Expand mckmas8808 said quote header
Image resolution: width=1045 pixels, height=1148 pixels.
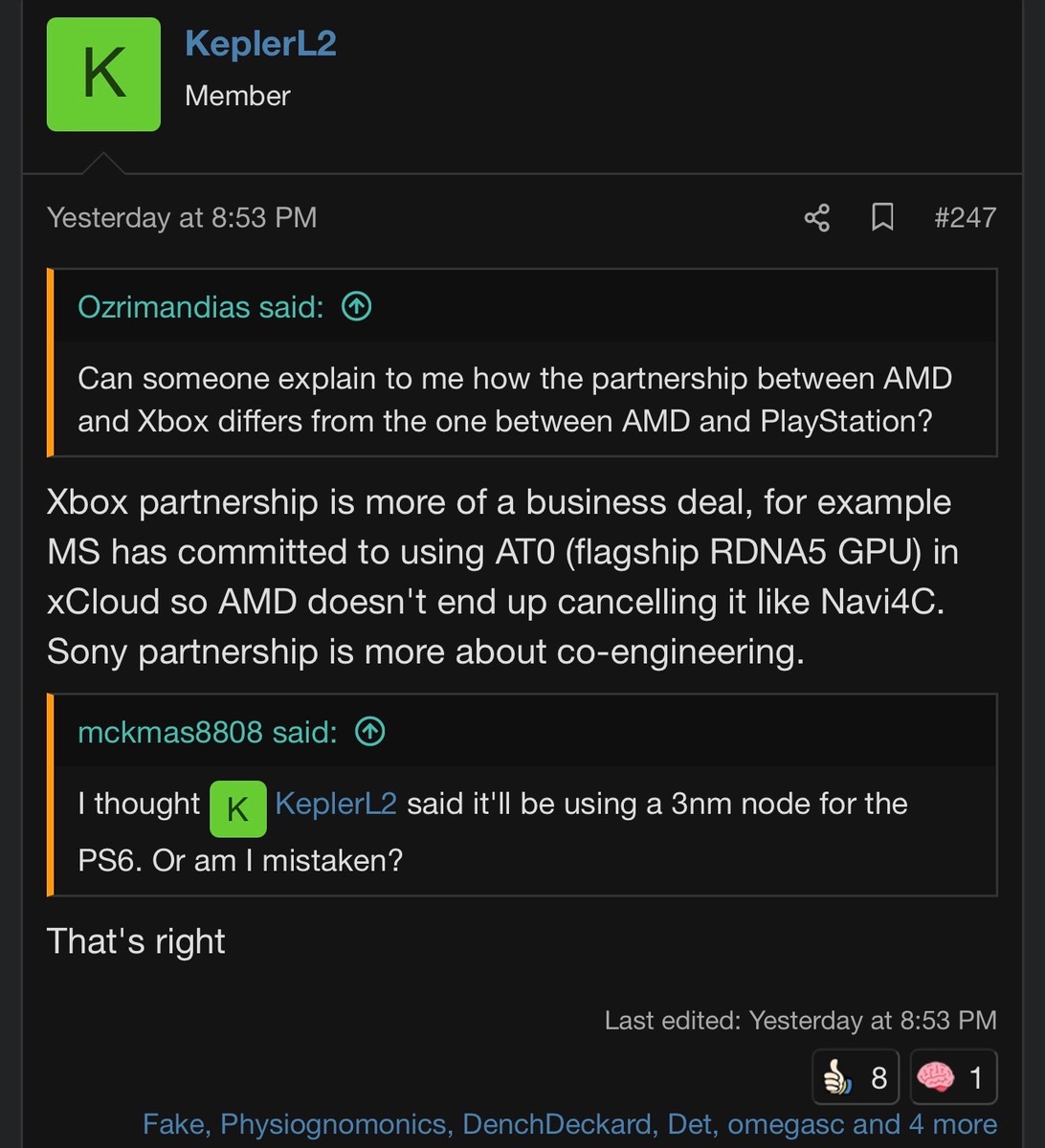pos(207,733)
